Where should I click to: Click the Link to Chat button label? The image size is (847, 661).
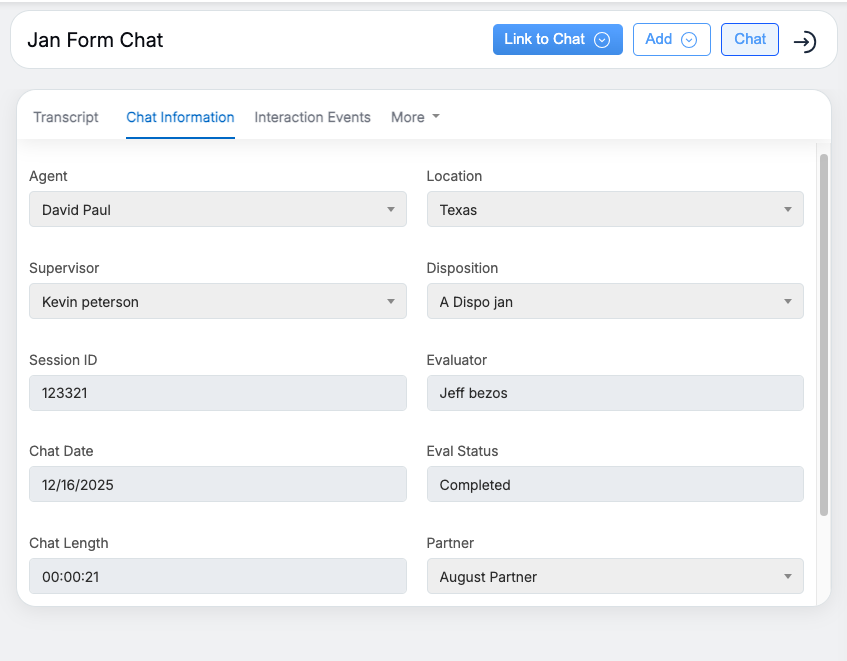tap(544, 40)
